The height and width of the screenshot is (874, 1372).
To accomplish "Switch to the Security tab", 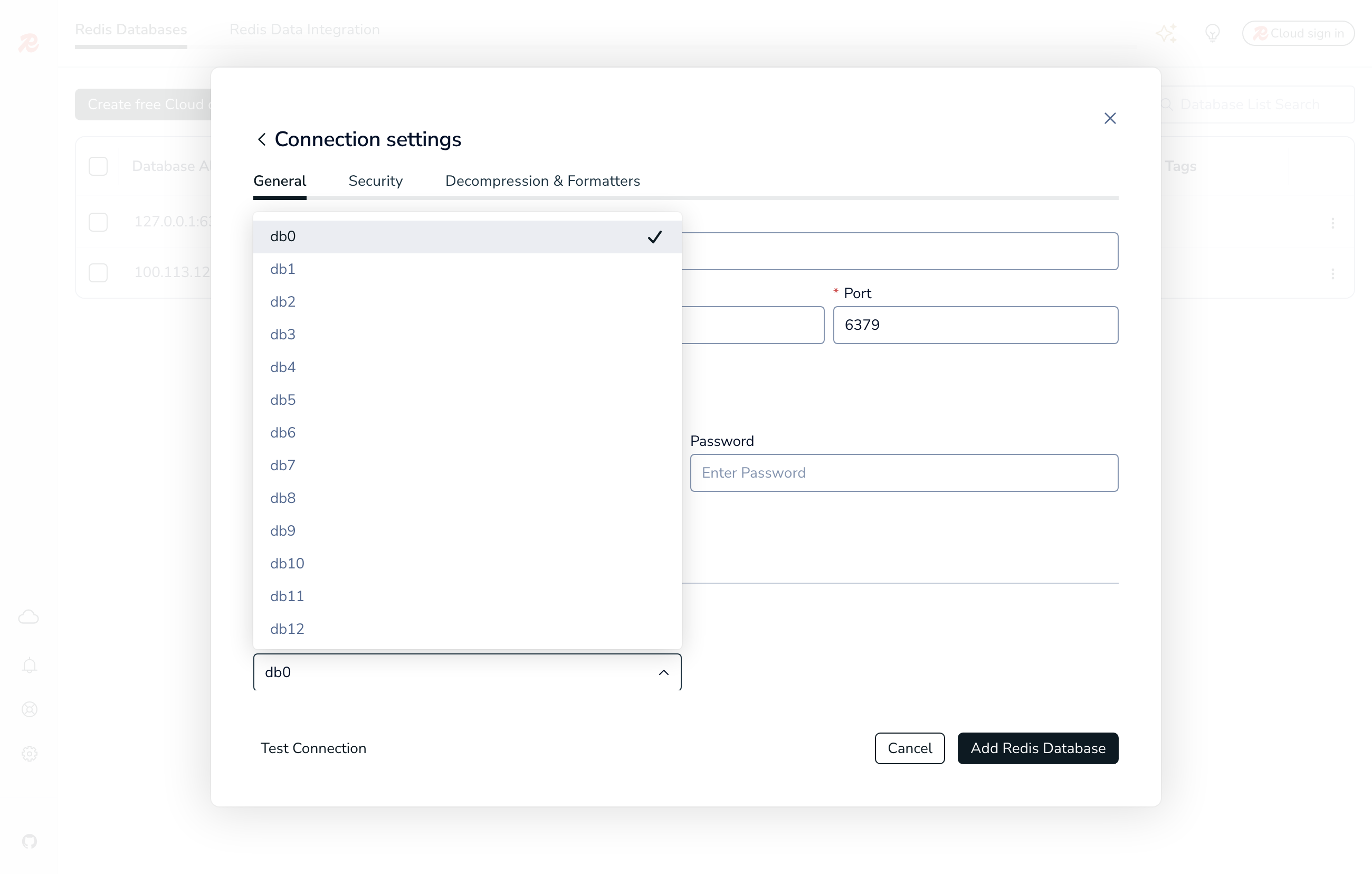I will tap(376, 181).
